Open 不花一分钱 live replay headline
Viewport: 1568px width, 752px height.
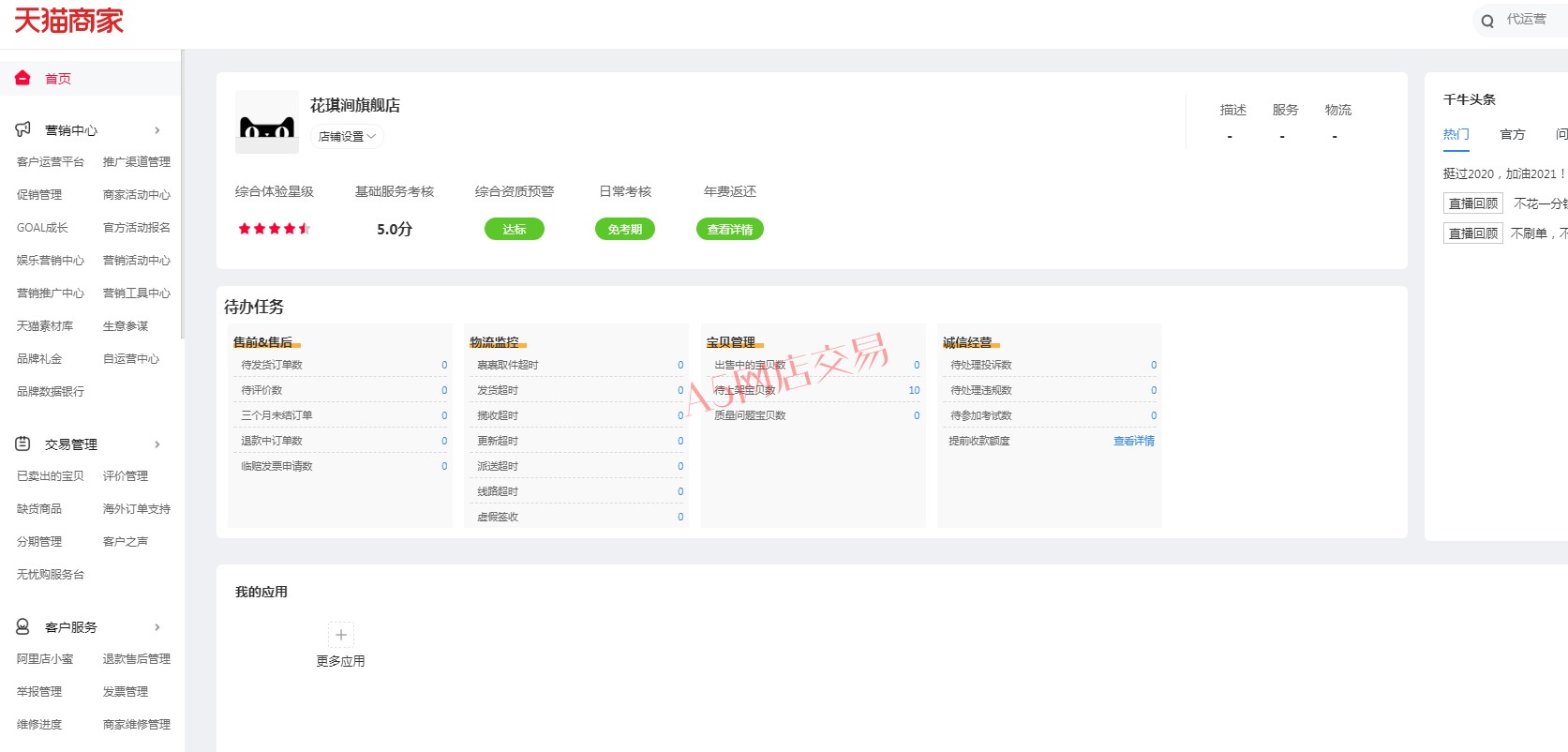[1541, 203]
